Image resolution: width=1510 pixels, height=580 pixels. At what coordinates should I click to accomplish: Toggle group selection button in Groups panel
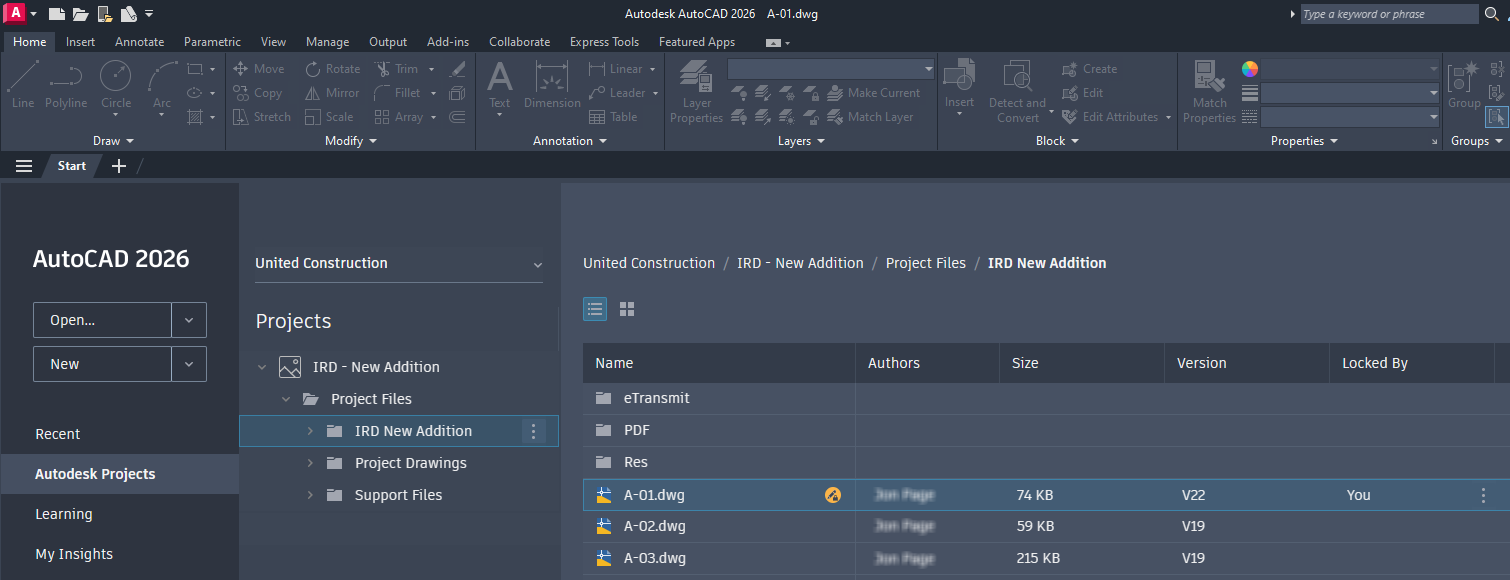[x=1496, y=117]
